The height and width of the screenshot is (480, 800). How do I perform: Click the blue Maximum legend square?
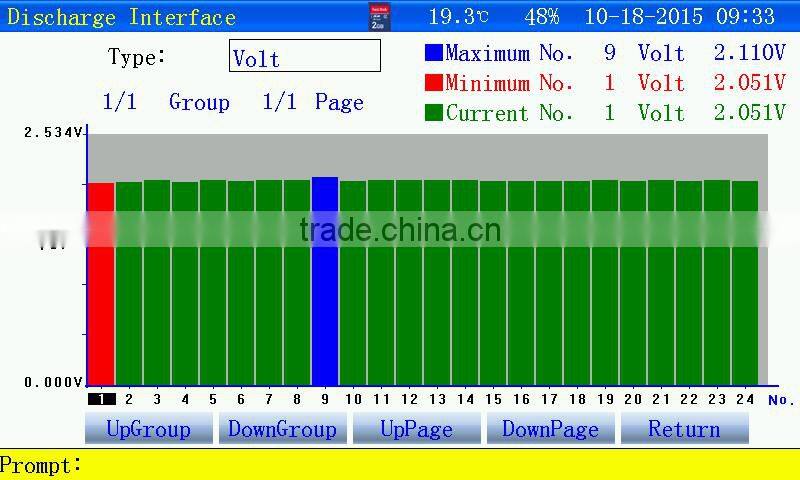pos(433,53)
